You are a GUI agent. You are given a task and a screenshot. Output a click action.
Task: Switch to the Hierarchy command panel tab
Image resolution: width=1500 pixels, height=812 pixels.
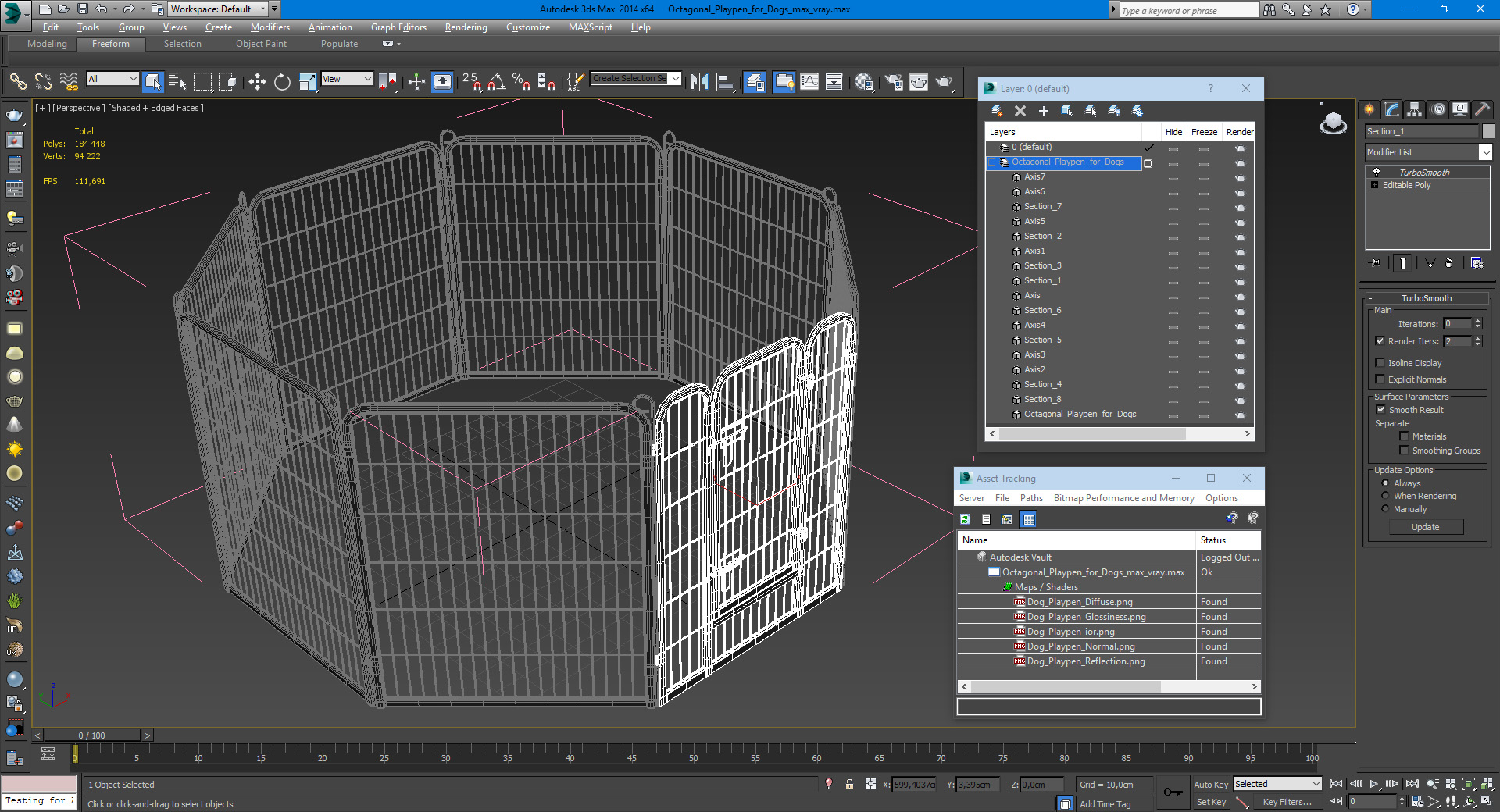coord(1414,109)
